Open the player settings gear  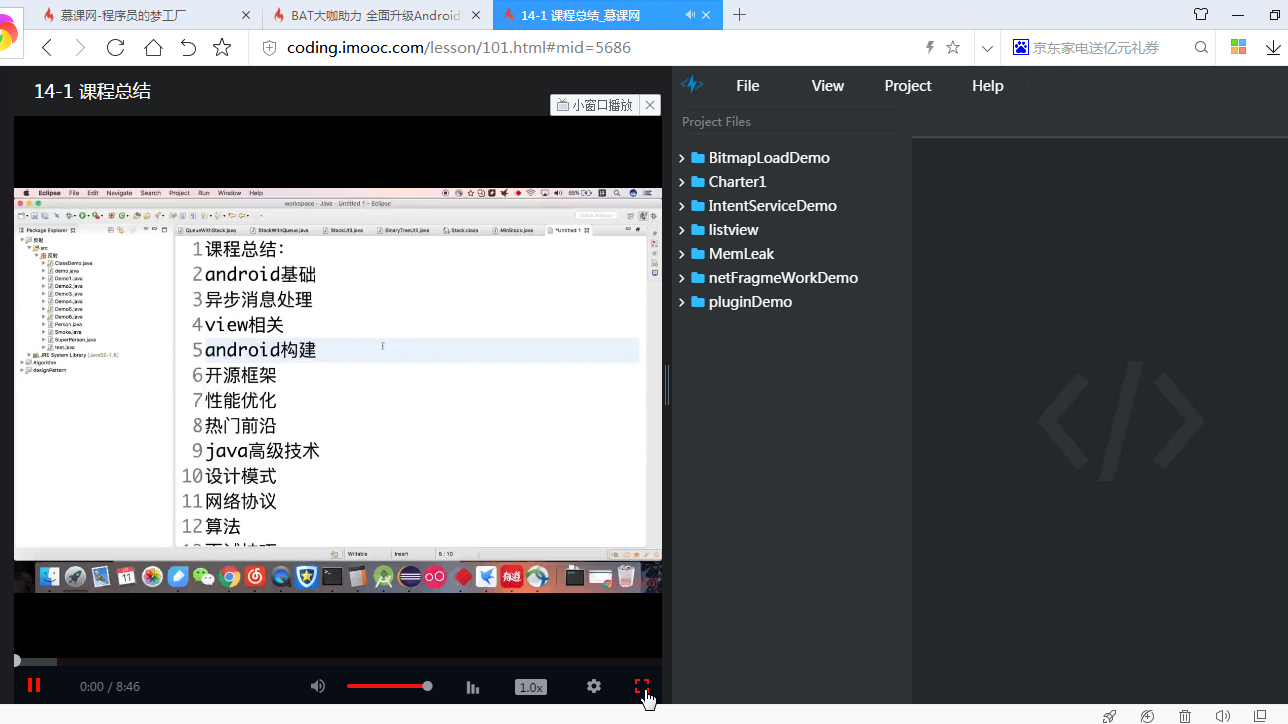point(594,686)
